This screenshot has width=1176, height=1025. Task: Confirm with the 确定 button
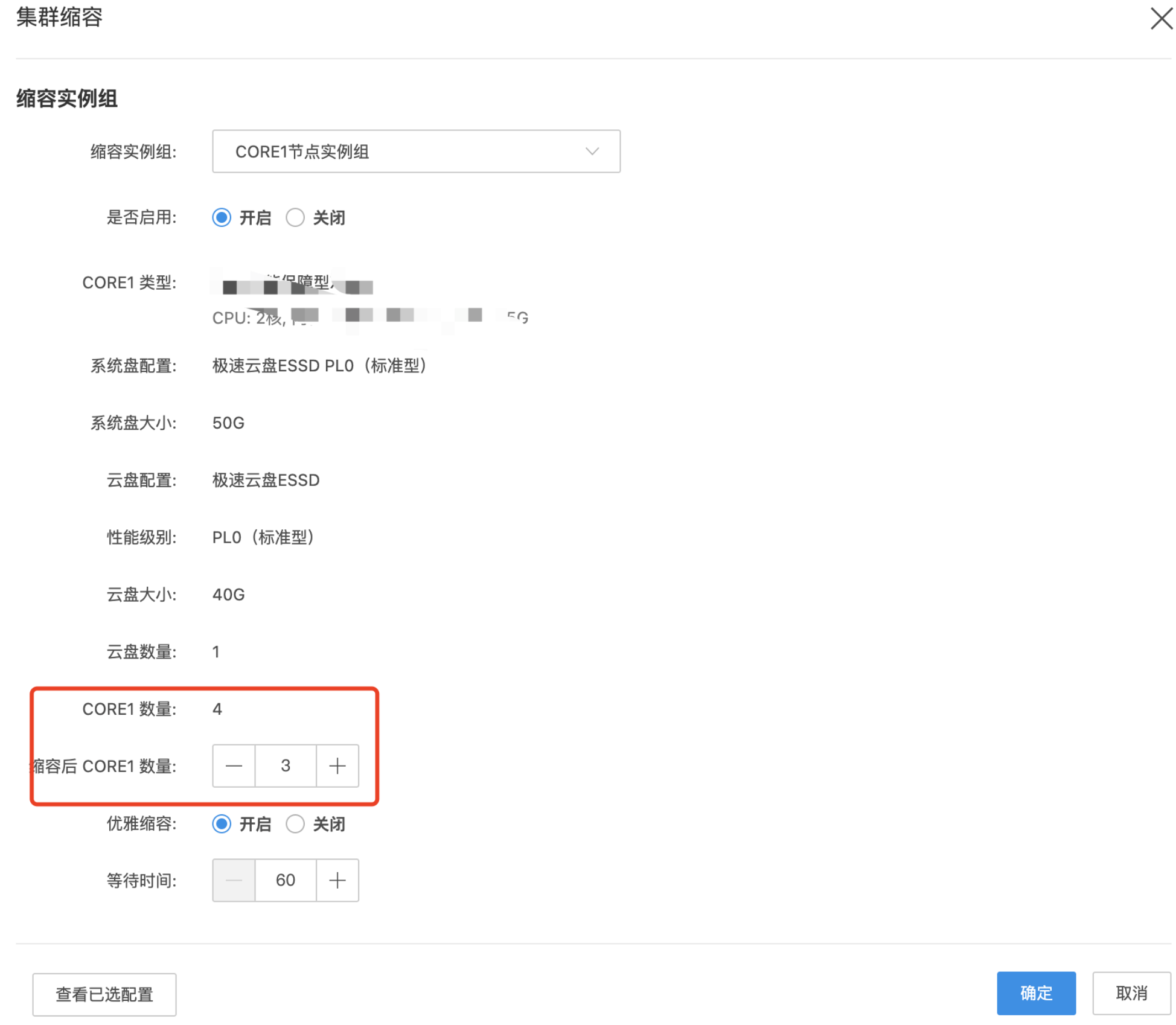(x=1035, y=992)
